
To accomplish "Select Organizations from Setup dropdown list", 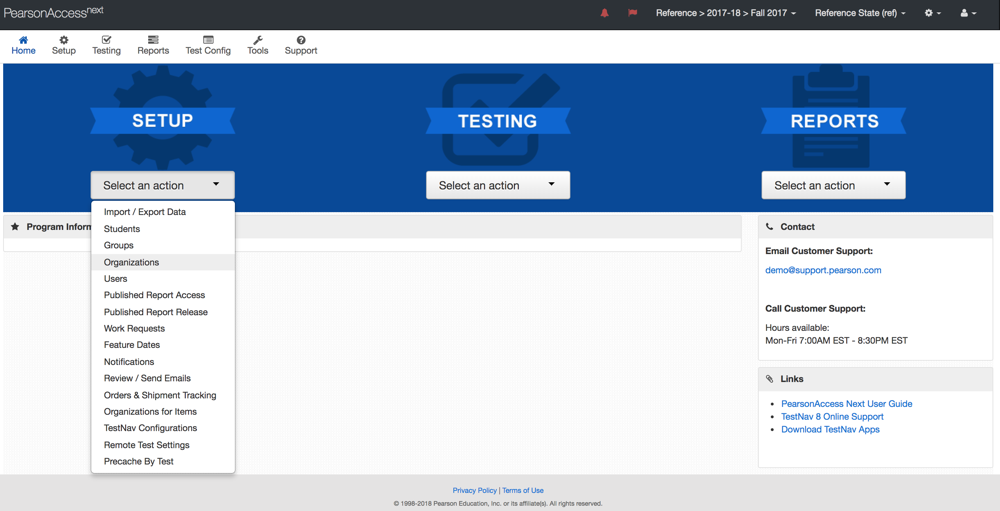I will pyautogui.click(x=131, y=262).
